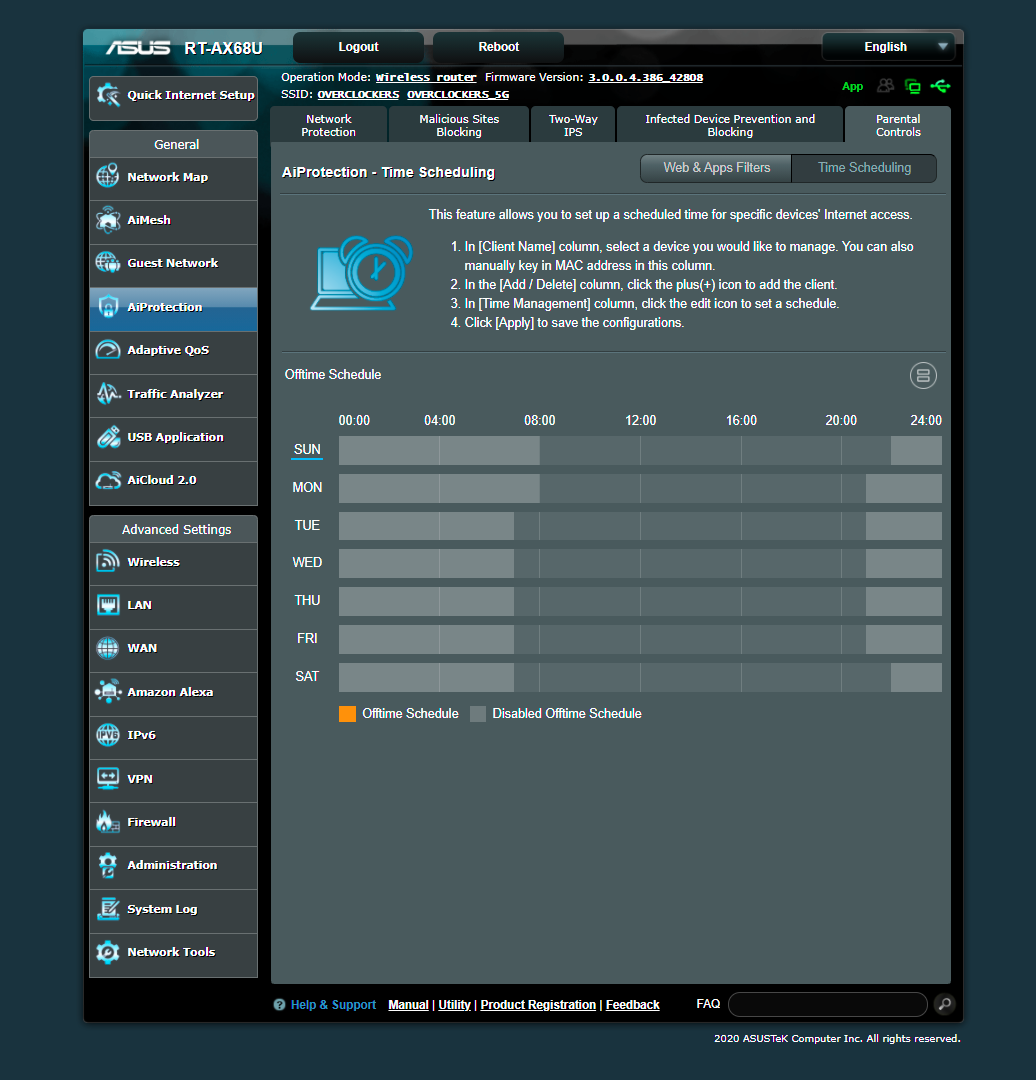Open the English language dropdown
The width and height of the screenshot is (1036, 1080).
(x=889, y=47)
